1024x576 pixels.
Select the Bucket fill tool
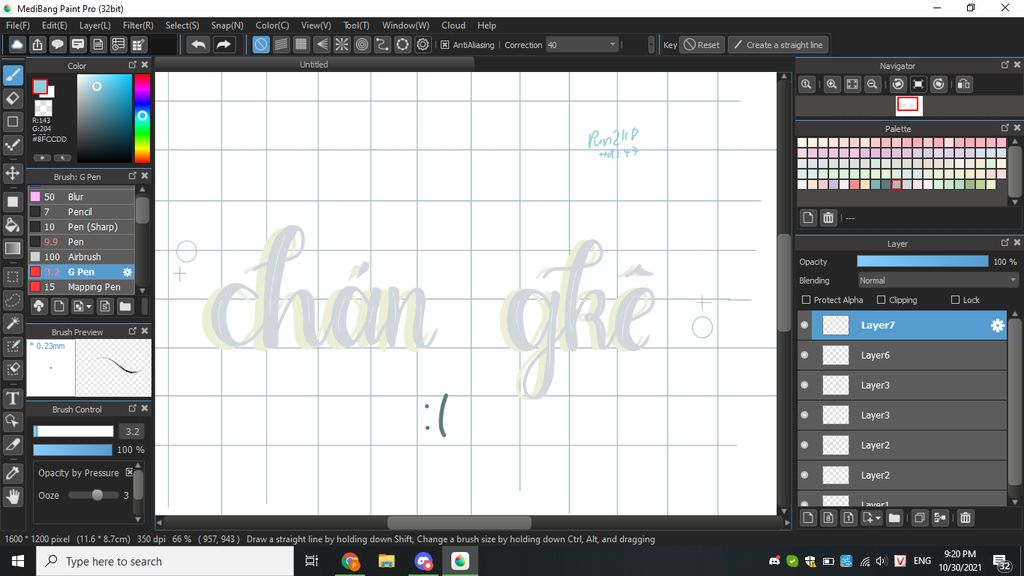(12, 225)
